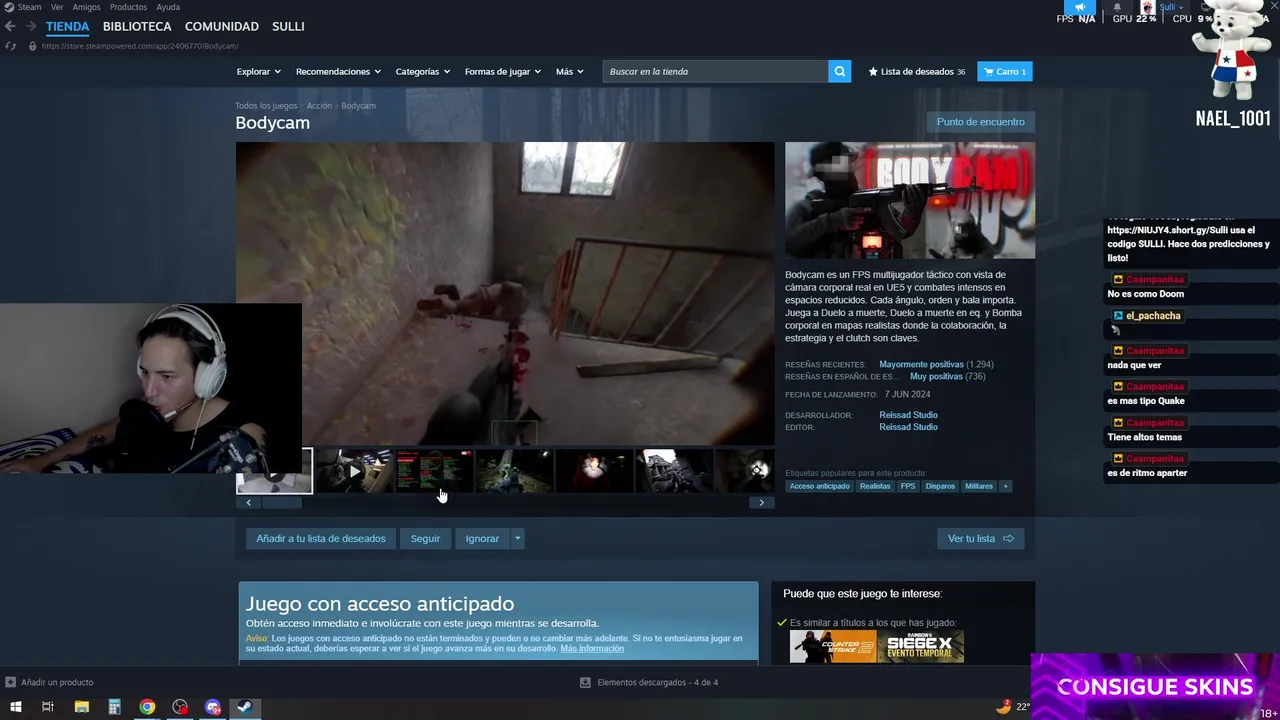Open Discord from the taskbar
Image resolution: width=1280 pixels, height=720 pixels.
click(213, 707)
